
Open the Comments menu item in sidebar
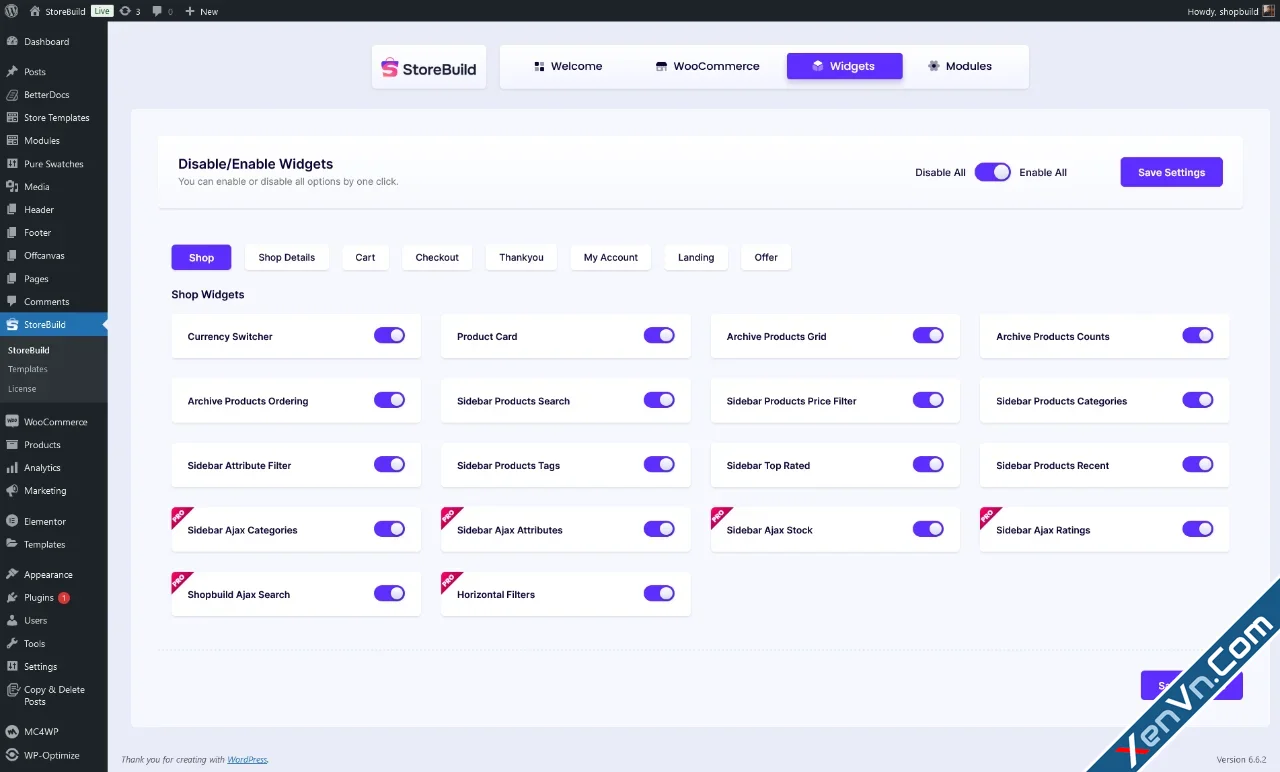coord(54,302)
